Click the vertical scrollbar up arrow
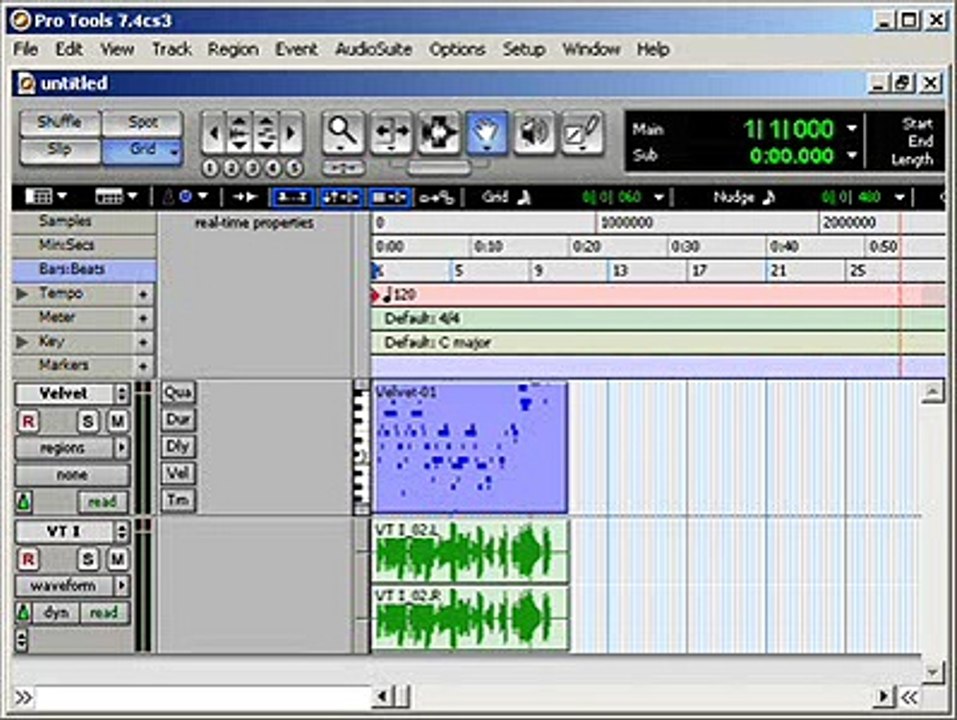 pyautogui.click(x=933, y=392)
